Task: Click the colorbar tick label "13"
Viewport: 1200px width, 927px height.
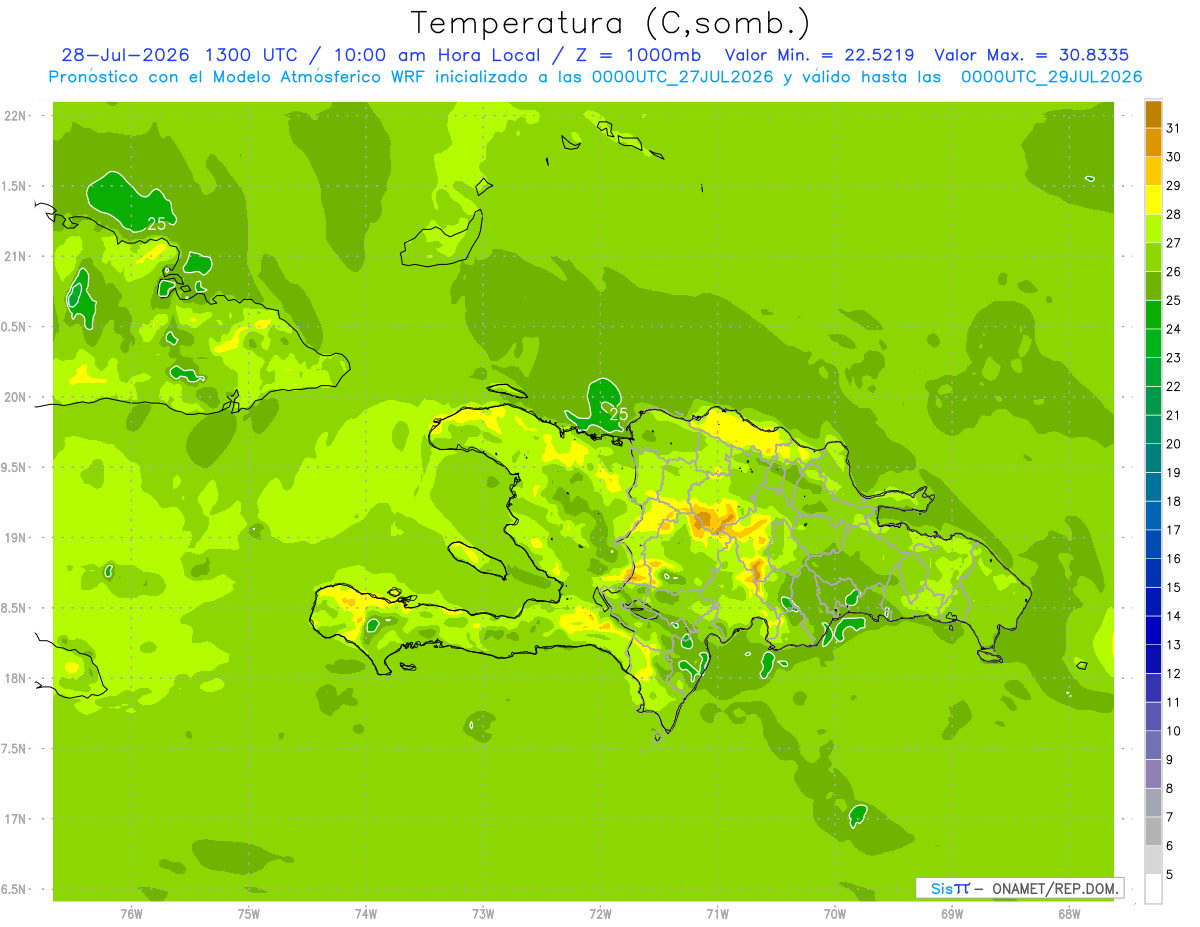Action: coord(1173,645)
